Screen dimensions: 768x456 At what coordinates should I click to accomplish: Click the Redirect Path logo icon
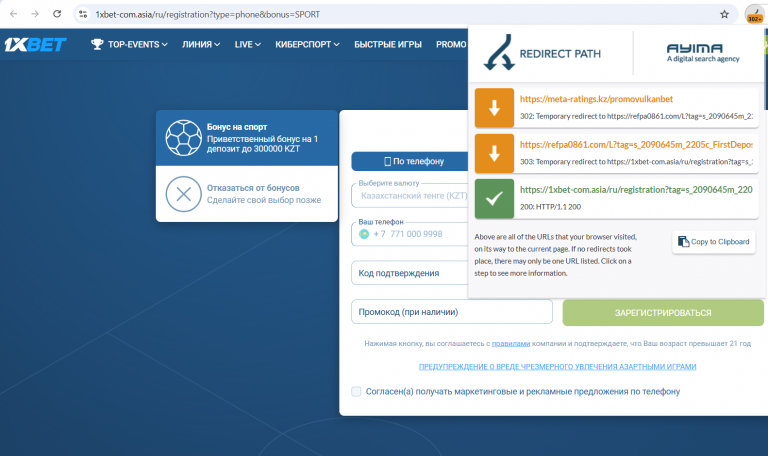pos(499,52)
